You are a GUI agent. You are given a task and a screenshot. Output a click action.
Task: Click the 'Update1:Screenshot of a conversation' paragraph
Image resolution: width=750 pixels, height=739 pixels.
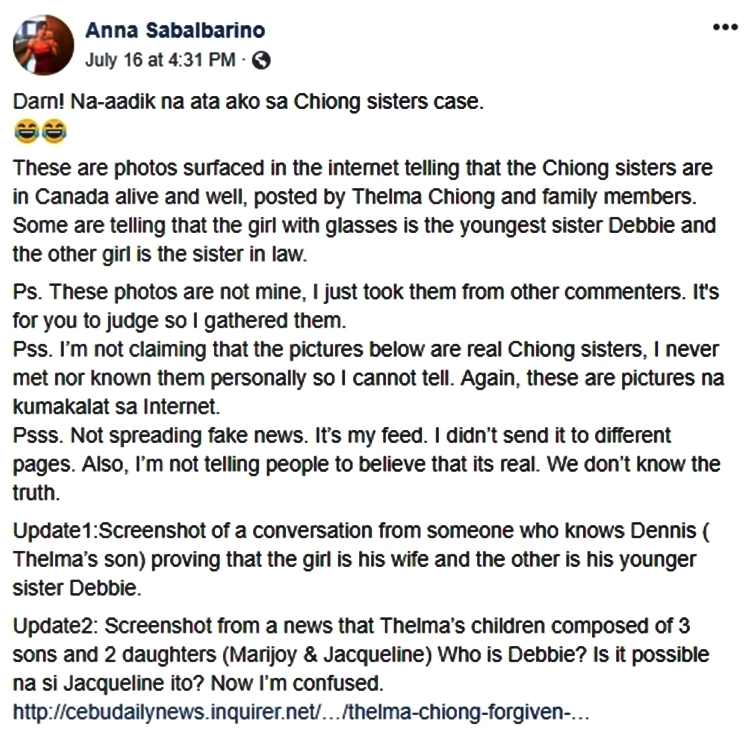362,559
